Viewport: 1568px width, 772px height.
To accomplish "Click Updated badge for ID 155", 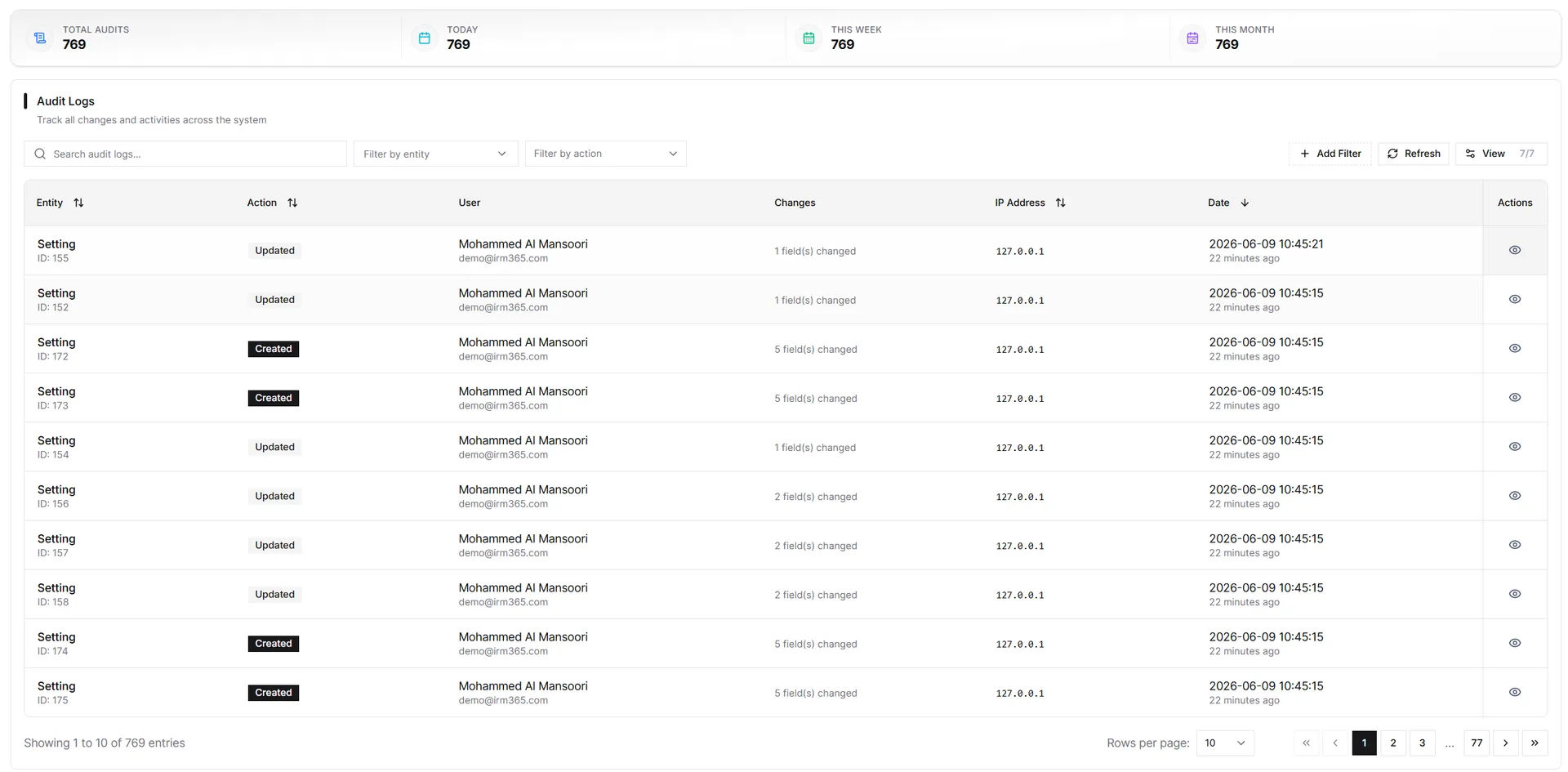I will (274, 251).
